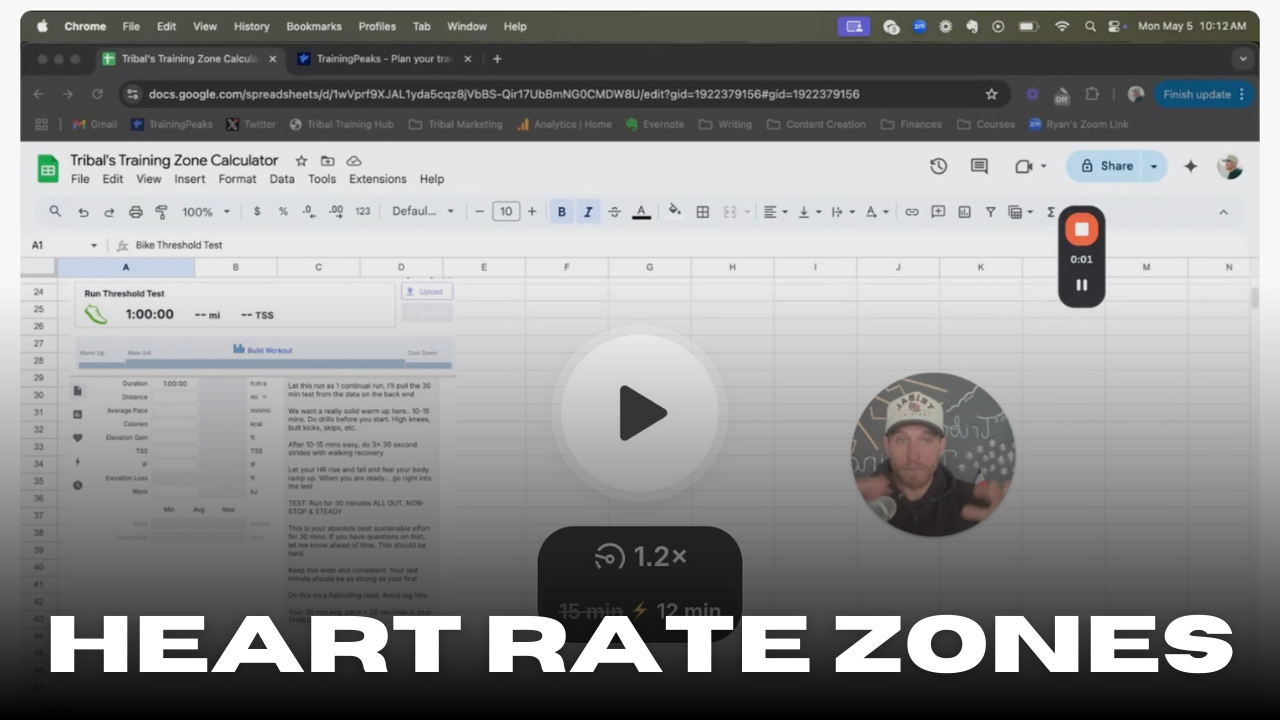Click the Share button
This screenshot has width=1280, height=720.
point(1105,166)
